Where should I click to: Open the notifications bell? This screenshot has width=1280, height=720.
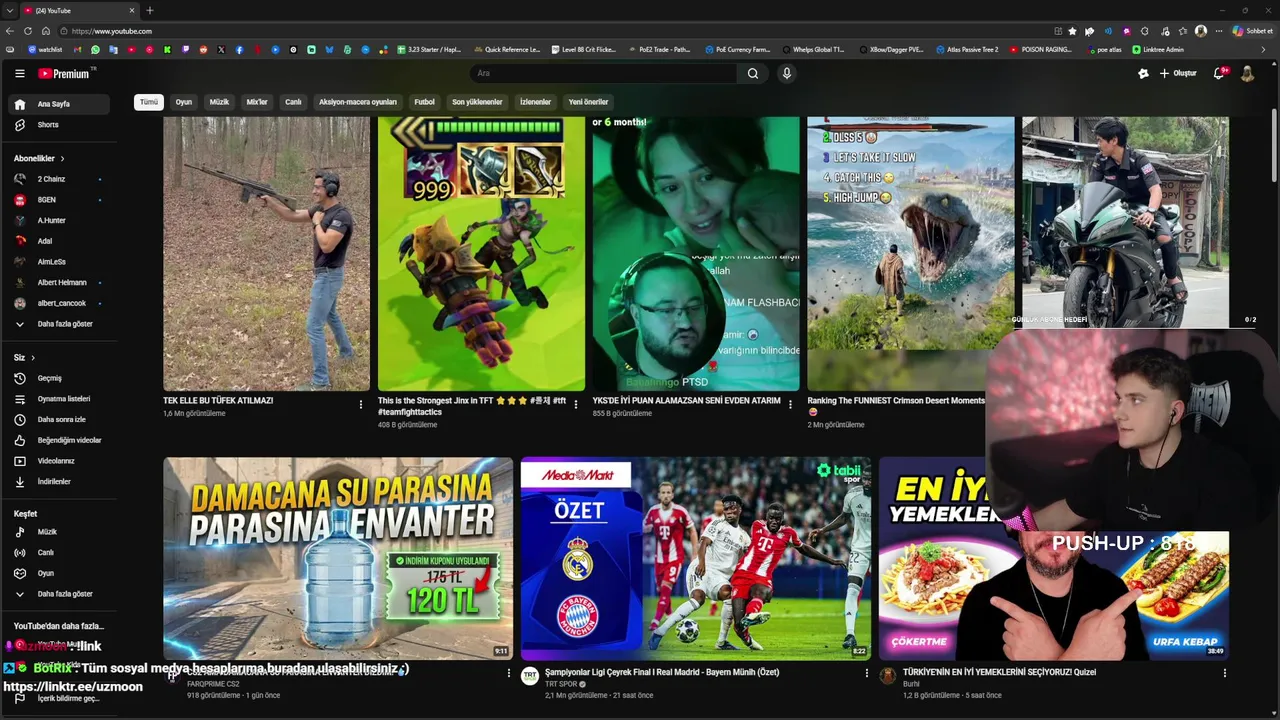pos(1219,73)
